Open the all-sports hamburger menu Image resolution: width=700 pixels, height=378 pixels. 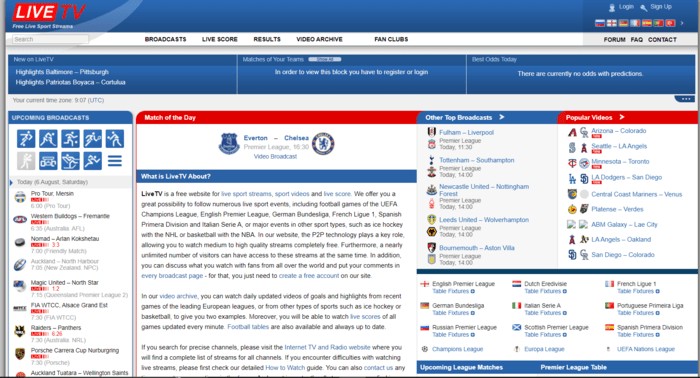(115, 161)
